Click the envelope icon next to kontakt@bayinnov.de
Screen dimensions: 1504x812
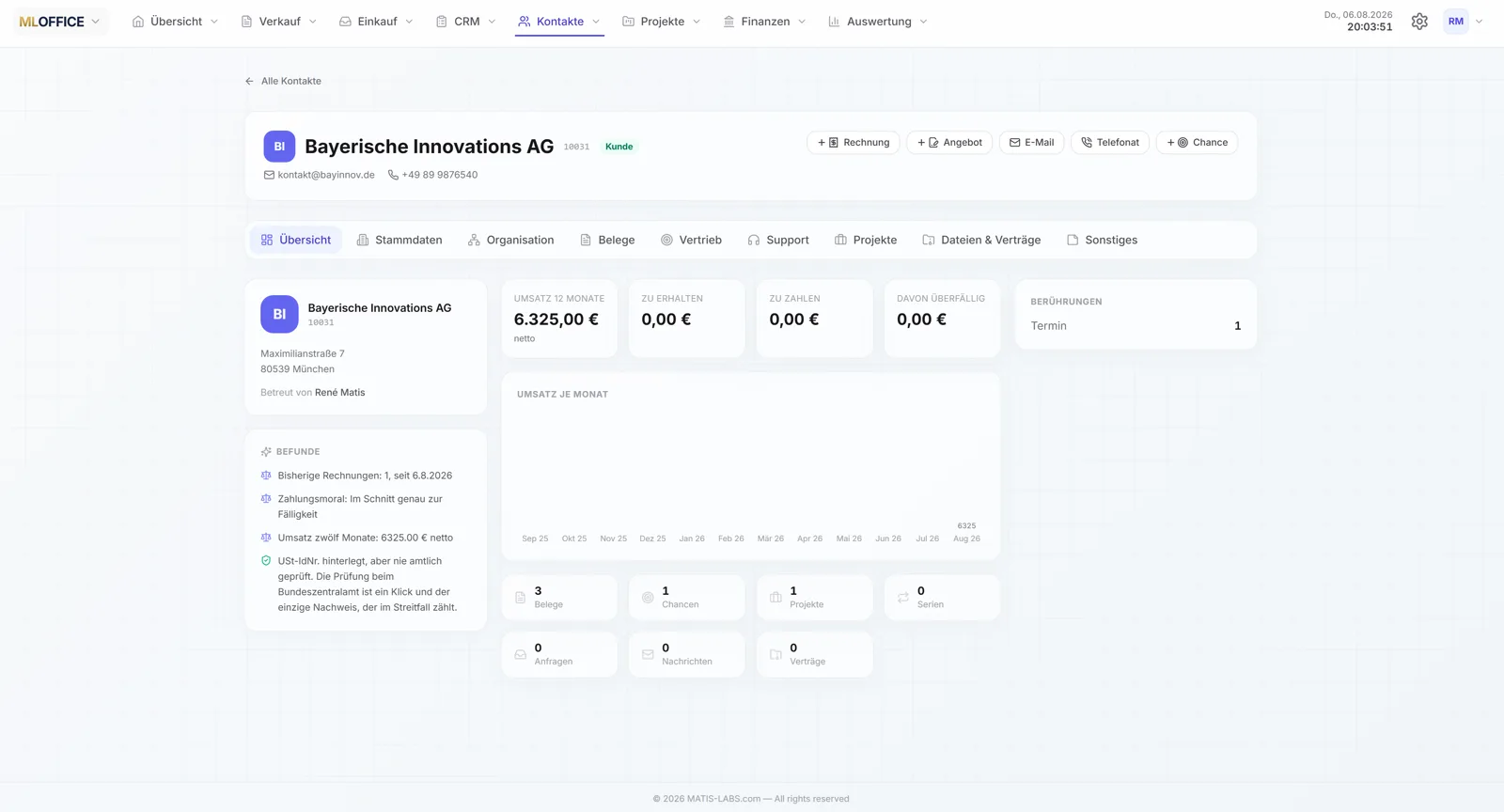(269, 175)
